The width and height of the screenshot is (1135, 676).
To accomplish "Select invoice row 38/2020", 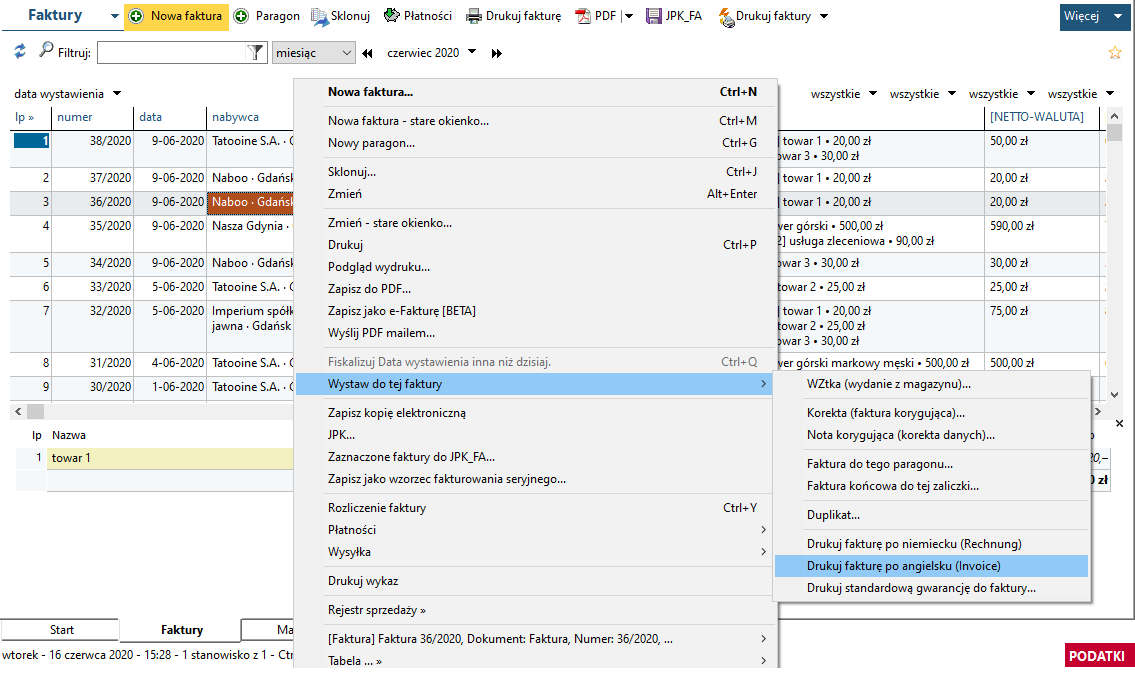I will [x=110, y=141].
